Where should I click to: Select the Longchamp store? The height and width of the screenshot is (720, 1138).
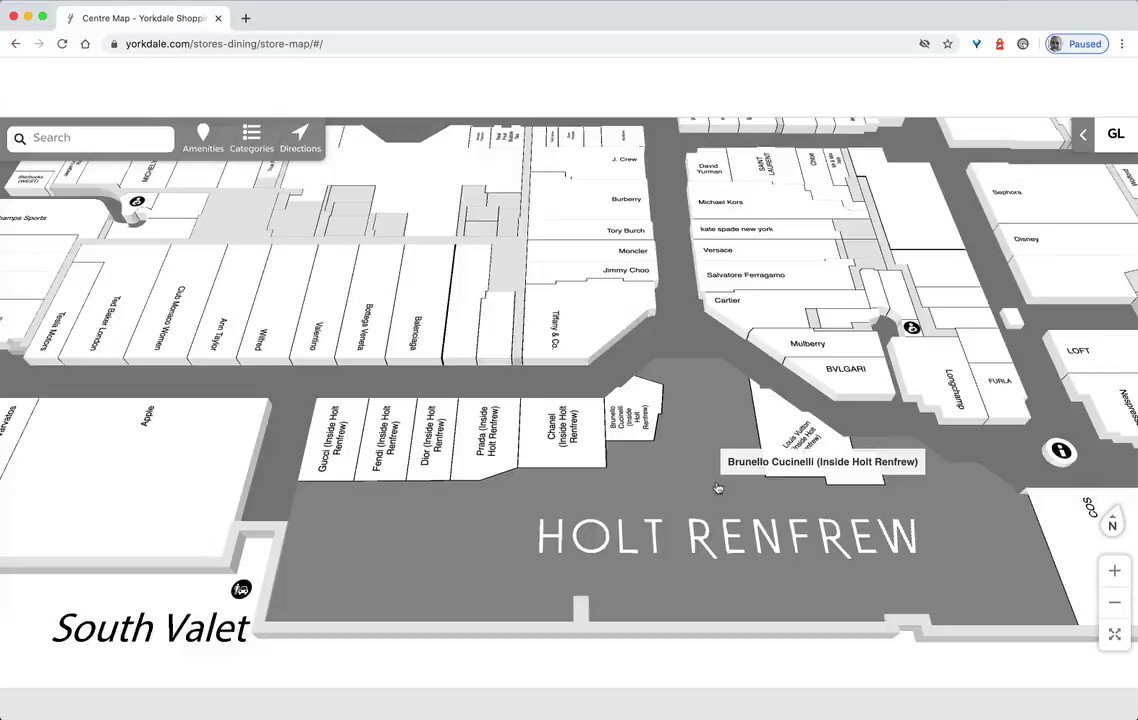click(955, 389)
